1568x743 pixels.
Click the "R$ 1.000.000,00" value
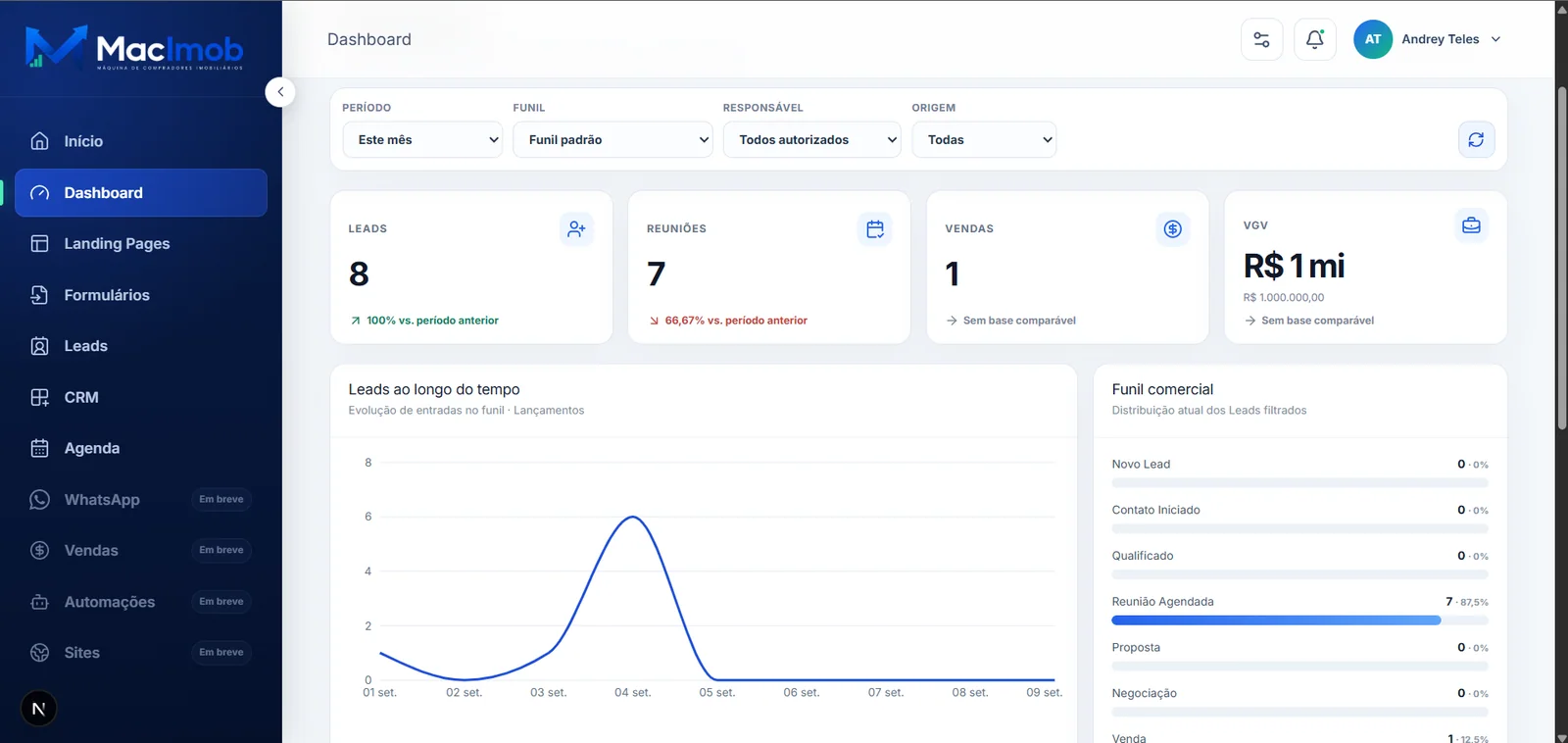(x=1284, y=297)
